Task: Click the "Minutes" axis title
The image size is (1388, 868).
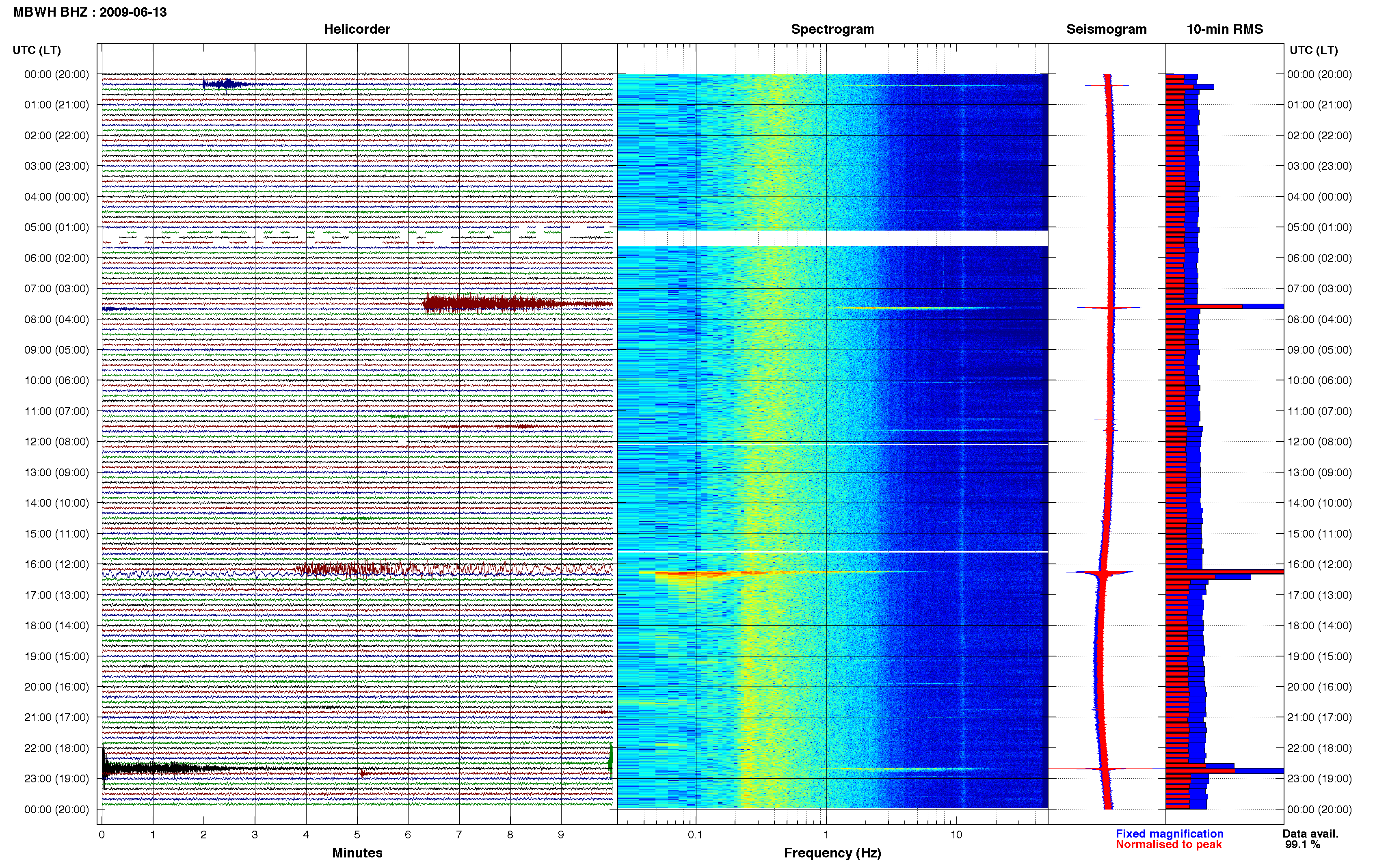Action: [357, 853]
